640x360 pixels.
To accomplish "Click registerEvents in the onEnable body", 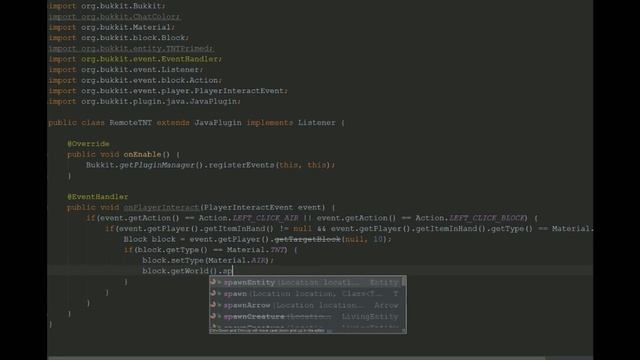I will click(x=241, y=165).
